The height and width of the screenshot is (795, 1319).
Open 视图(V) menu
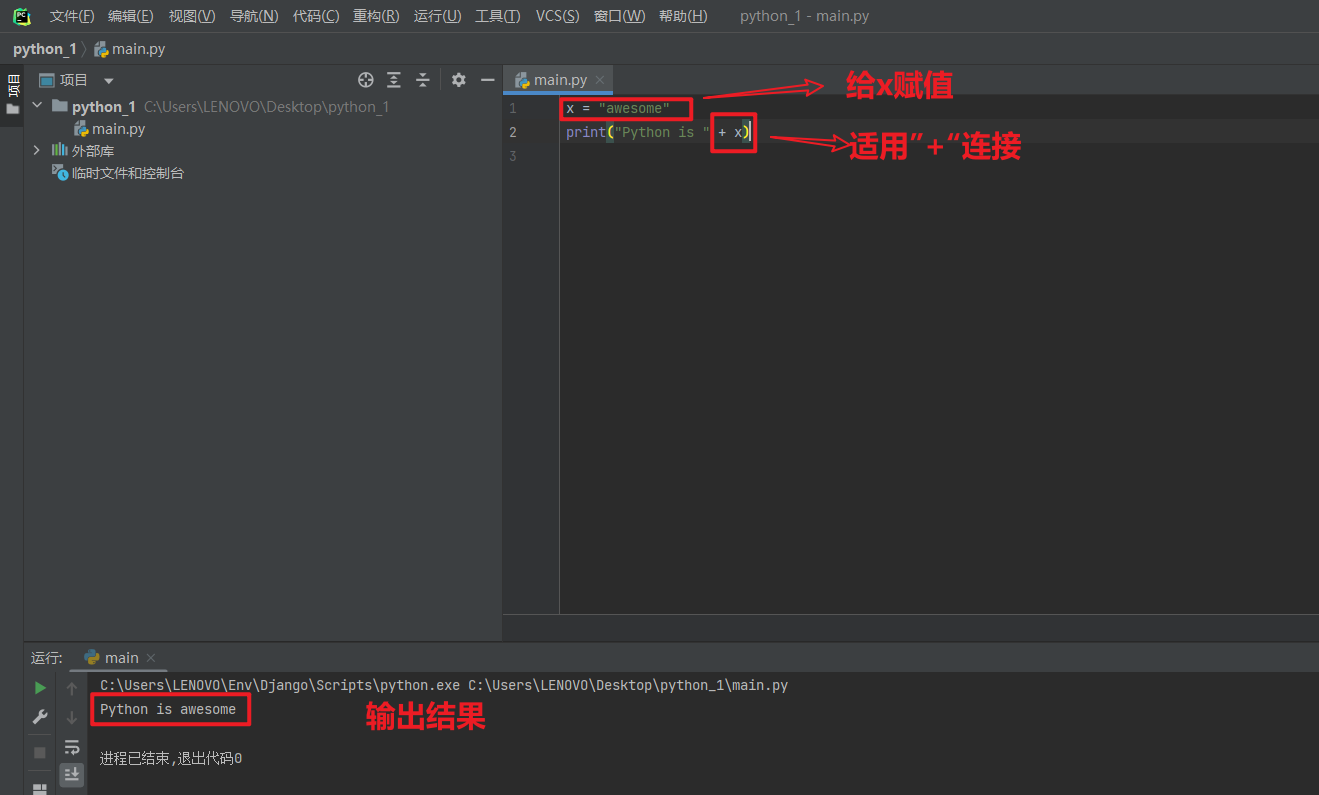[192, 16]
